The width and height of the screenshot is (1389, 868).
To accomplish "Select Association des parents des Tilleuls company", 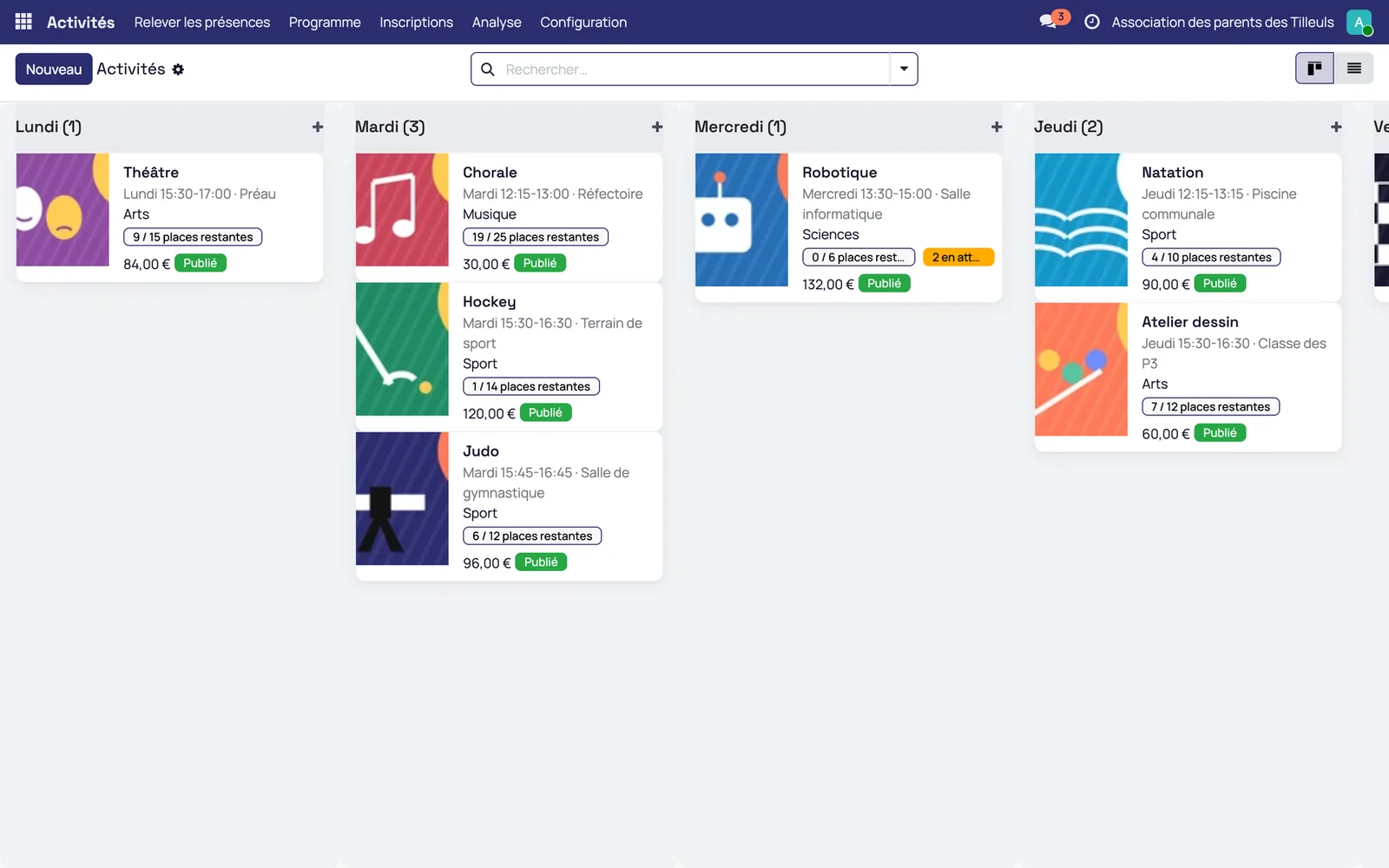I will [x=1222, y=22].
